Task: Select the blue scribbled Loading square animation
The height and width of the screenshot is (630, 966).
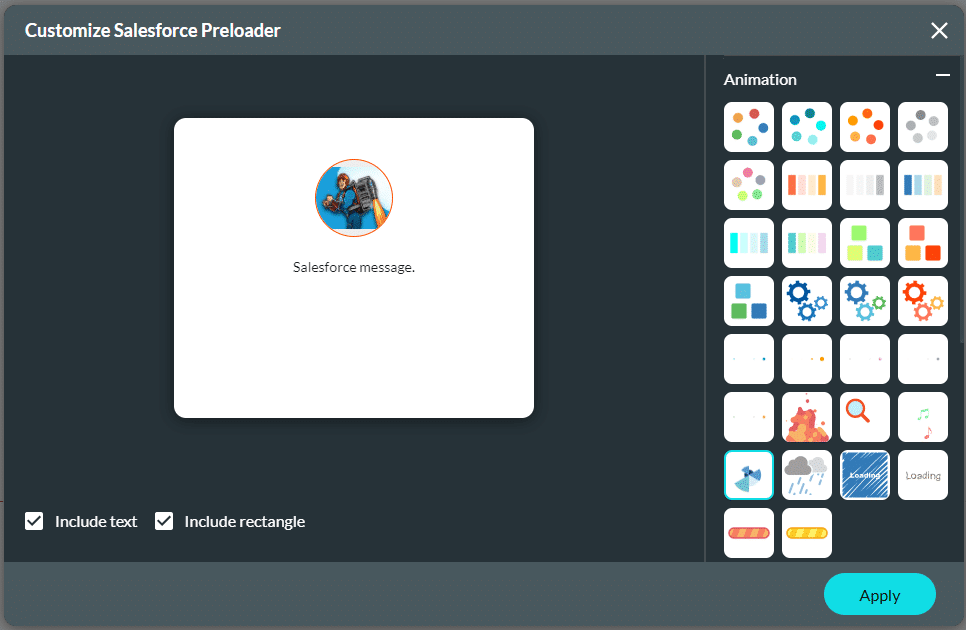Action: 864,474
